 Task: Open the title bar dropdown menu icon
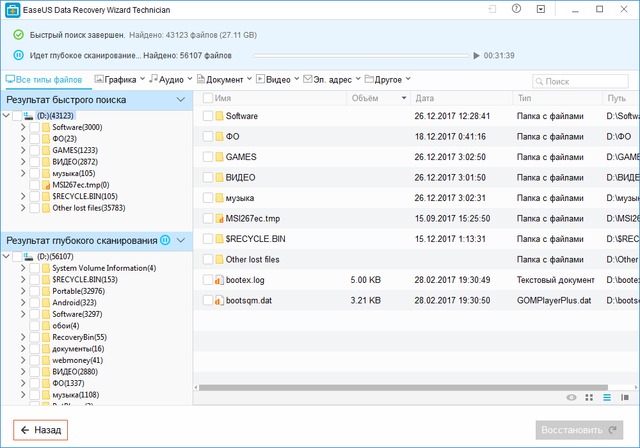point(542,10)
